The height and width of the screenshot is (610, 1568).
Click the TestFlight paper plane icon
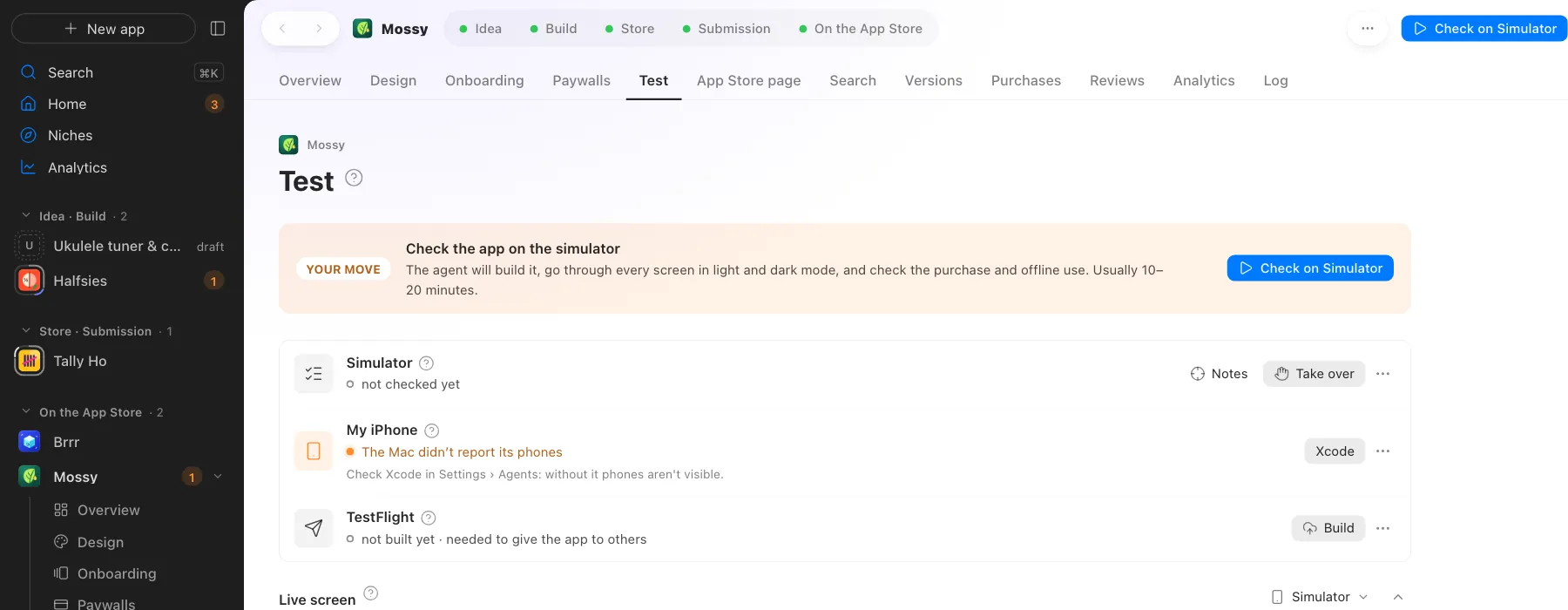click(314, 528)
